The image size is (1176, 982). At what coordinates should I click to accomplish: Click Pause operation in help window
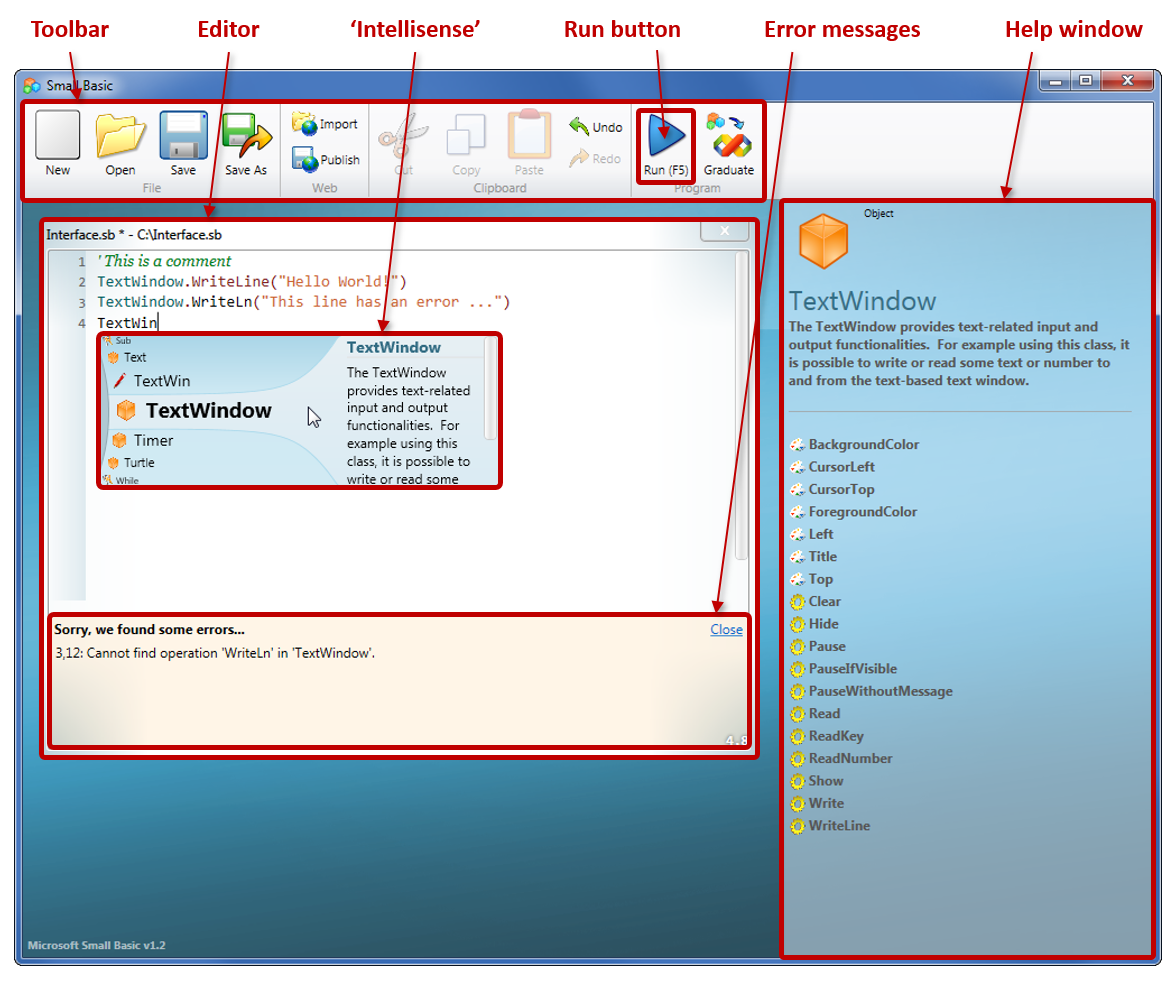point(818,646)
